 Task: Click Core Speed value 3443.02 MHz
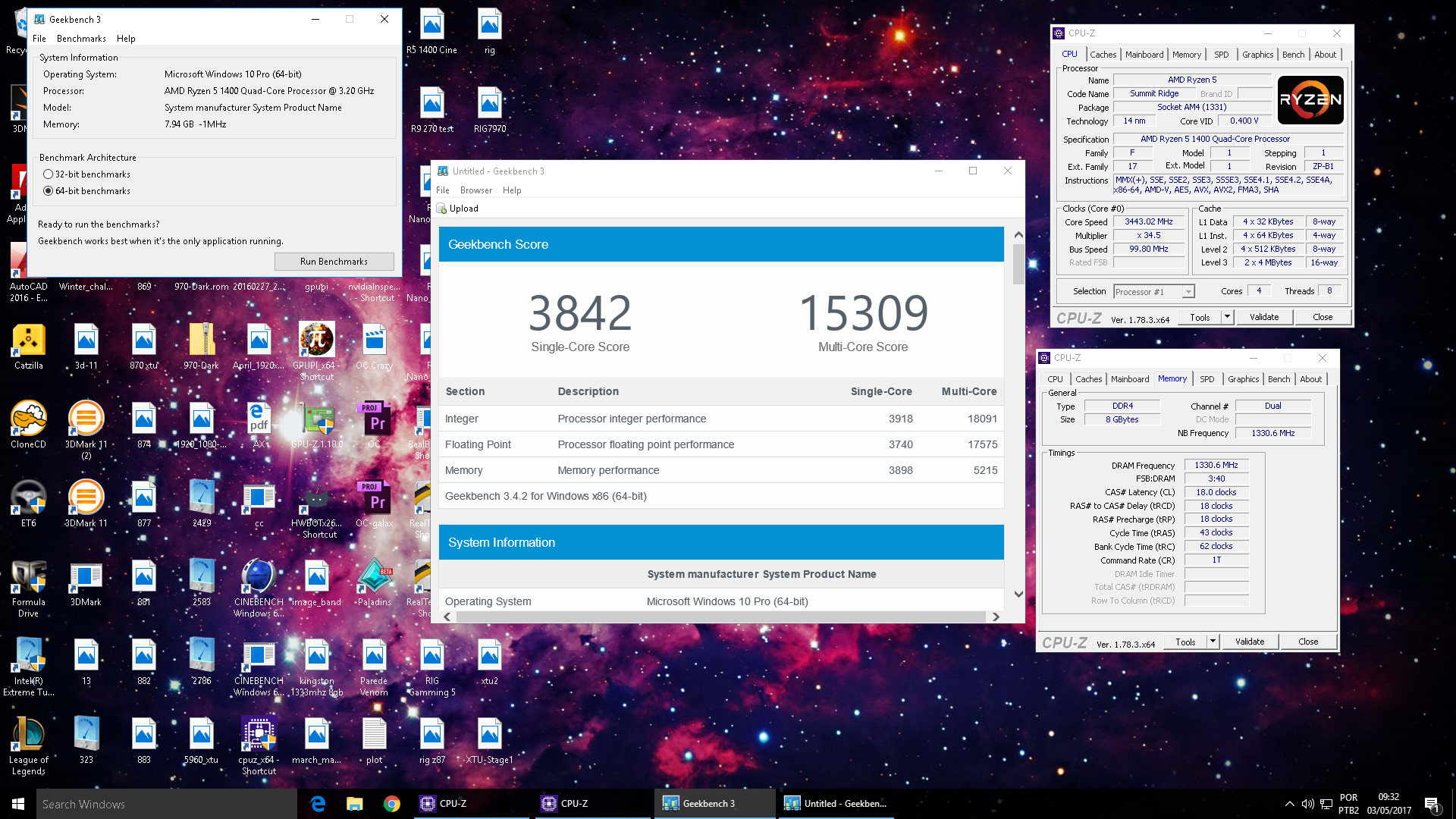click(x=1148, y=221)
